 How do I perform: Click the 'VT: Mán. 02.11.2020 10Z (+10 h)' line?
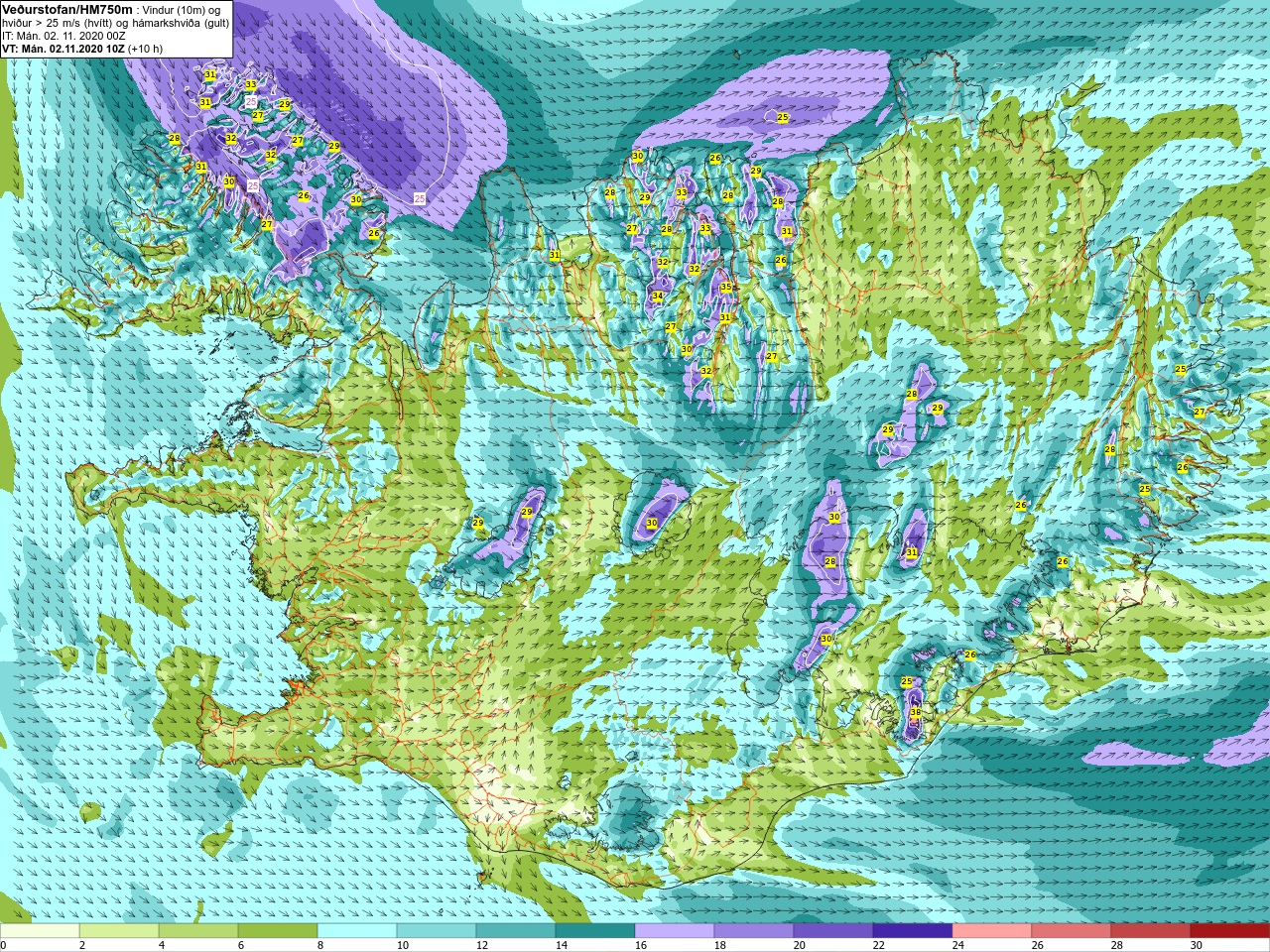82,49
